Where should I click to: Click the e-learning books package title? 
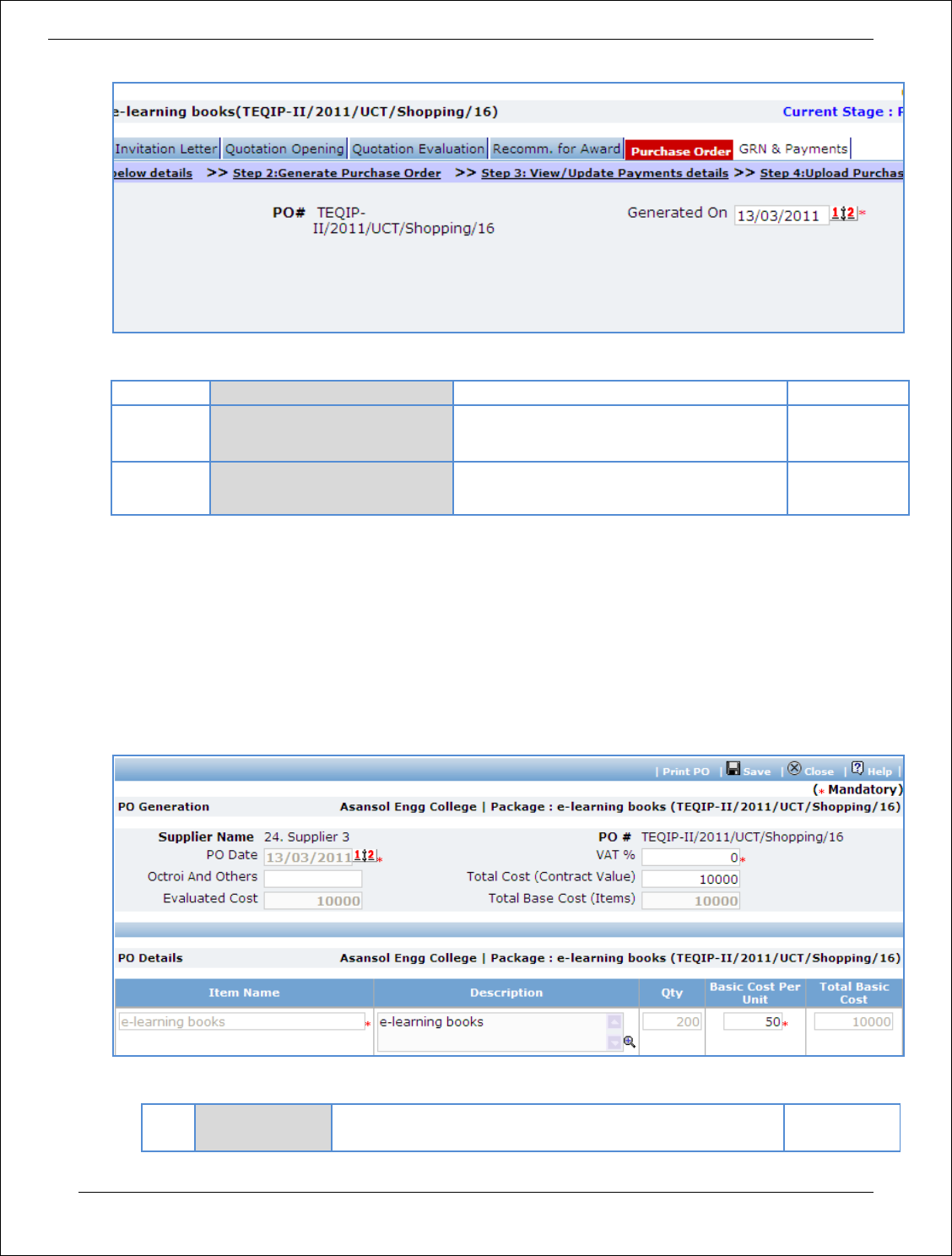pyautogui.click(x=306, y=111)
